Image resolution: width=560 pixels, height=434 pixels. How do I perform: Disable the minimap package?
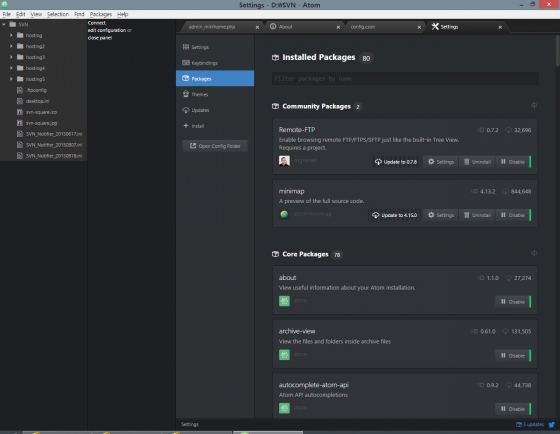(512, 215)
